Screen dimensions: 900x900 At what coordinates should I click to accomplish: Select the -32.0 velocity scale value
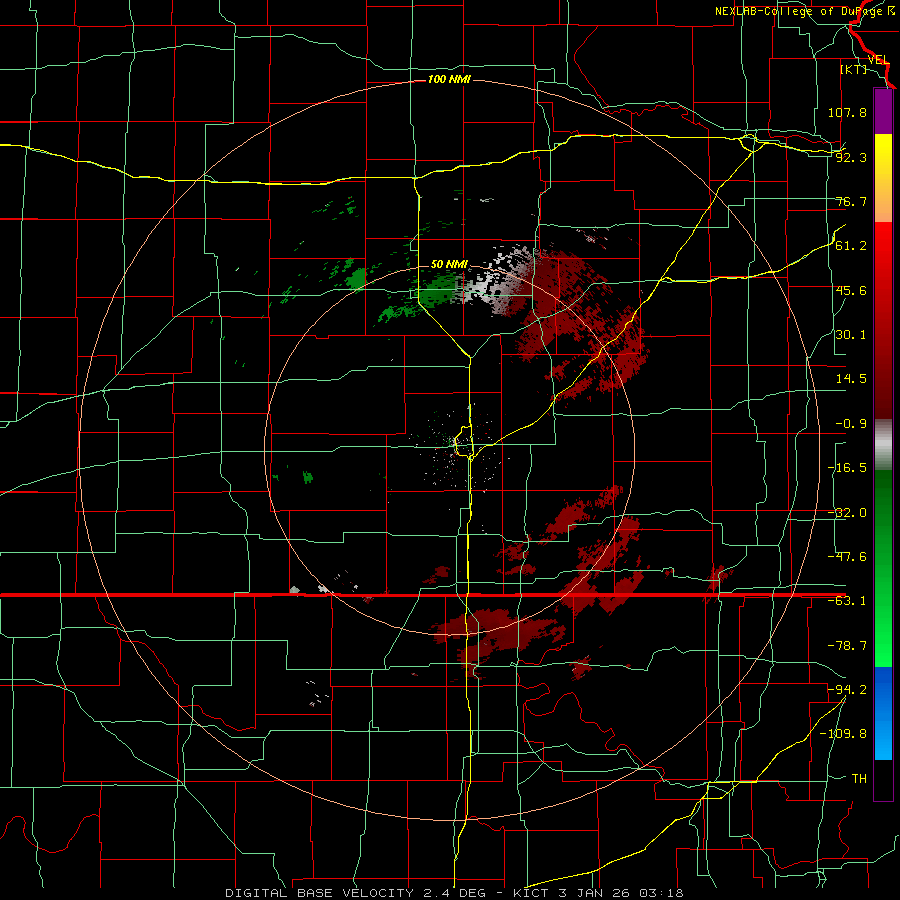(x=847, y=513)
